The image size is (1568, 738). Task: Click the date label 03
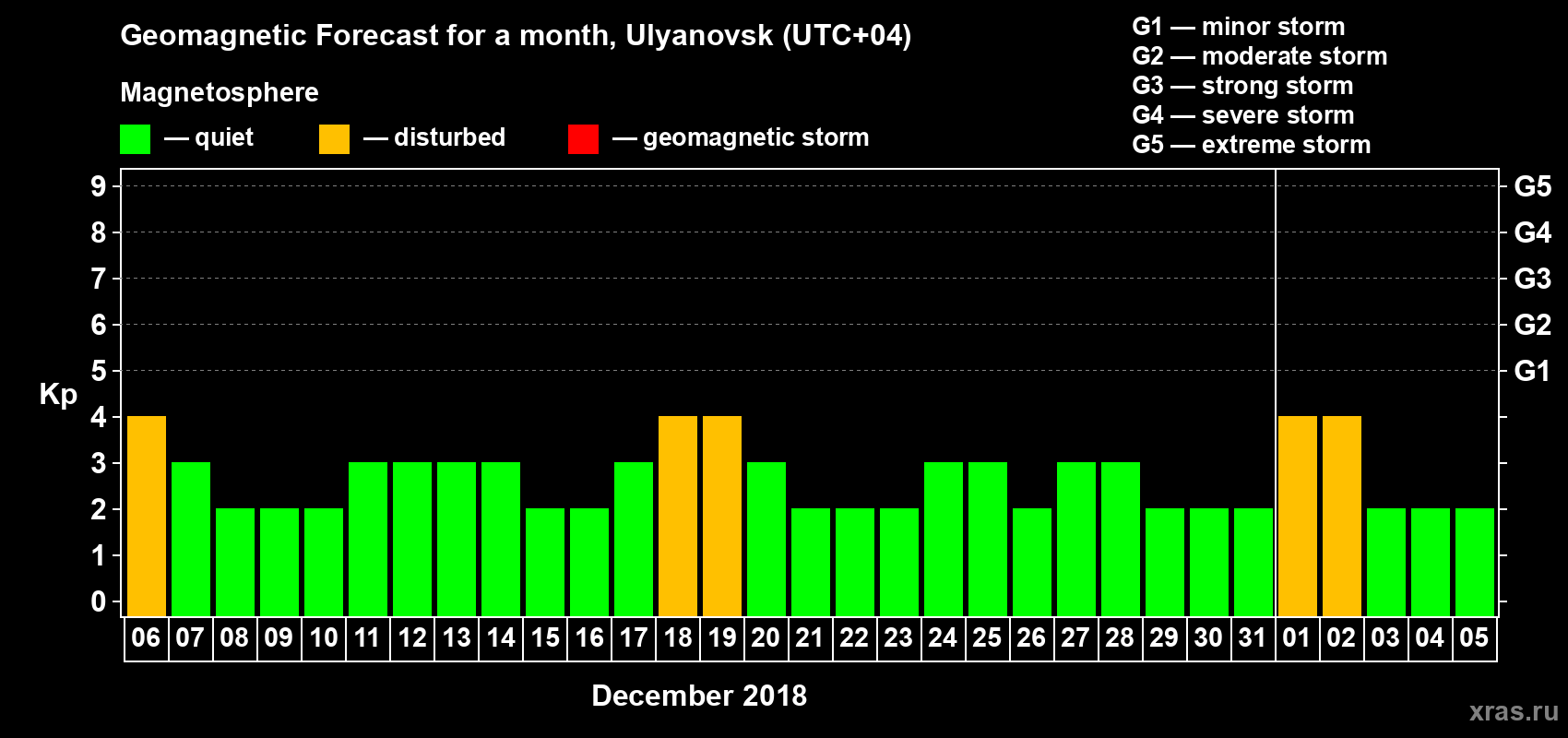[1385, 637]
